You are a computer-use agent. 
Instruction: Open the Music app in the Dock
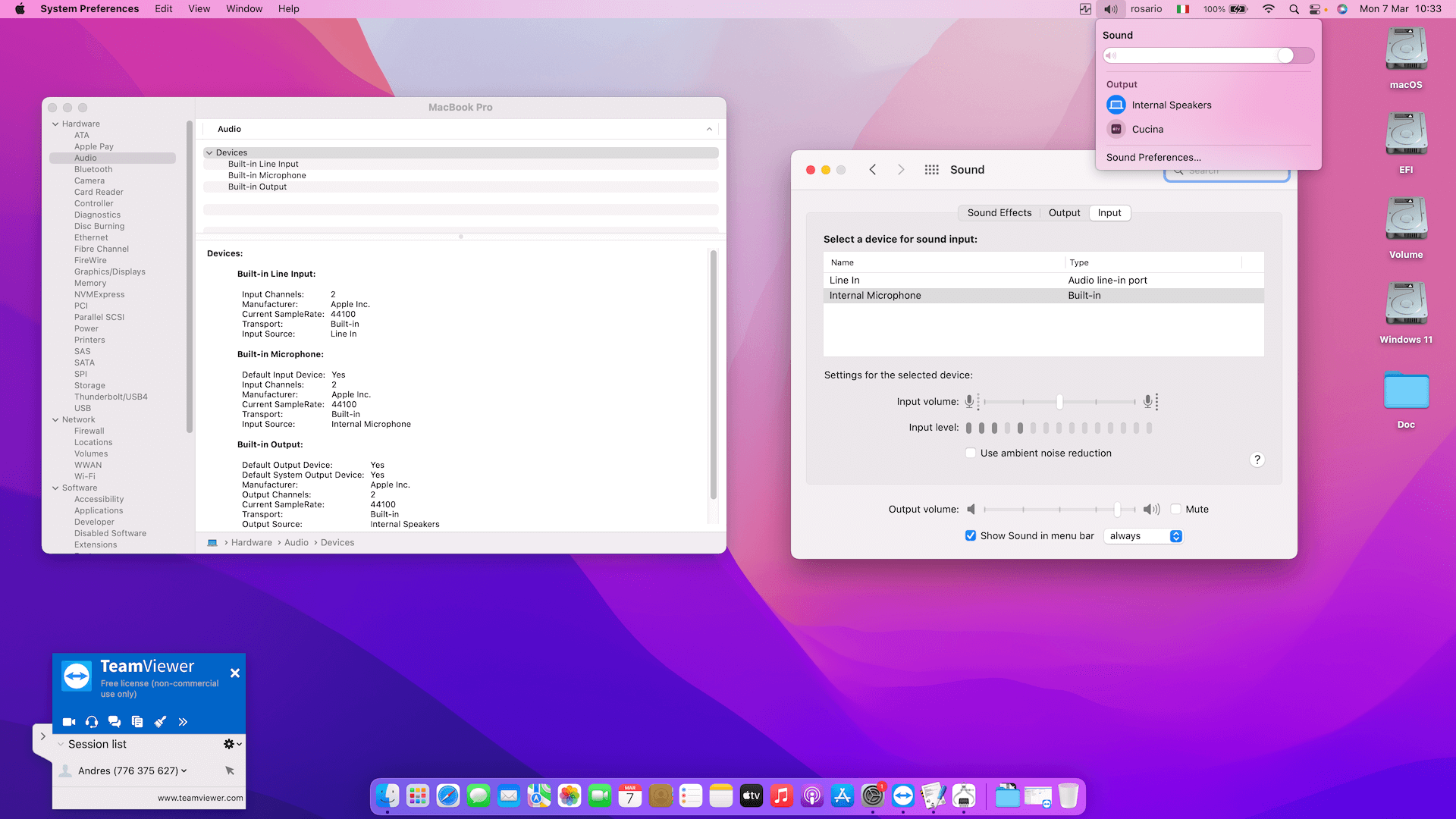tap(781, 795)
